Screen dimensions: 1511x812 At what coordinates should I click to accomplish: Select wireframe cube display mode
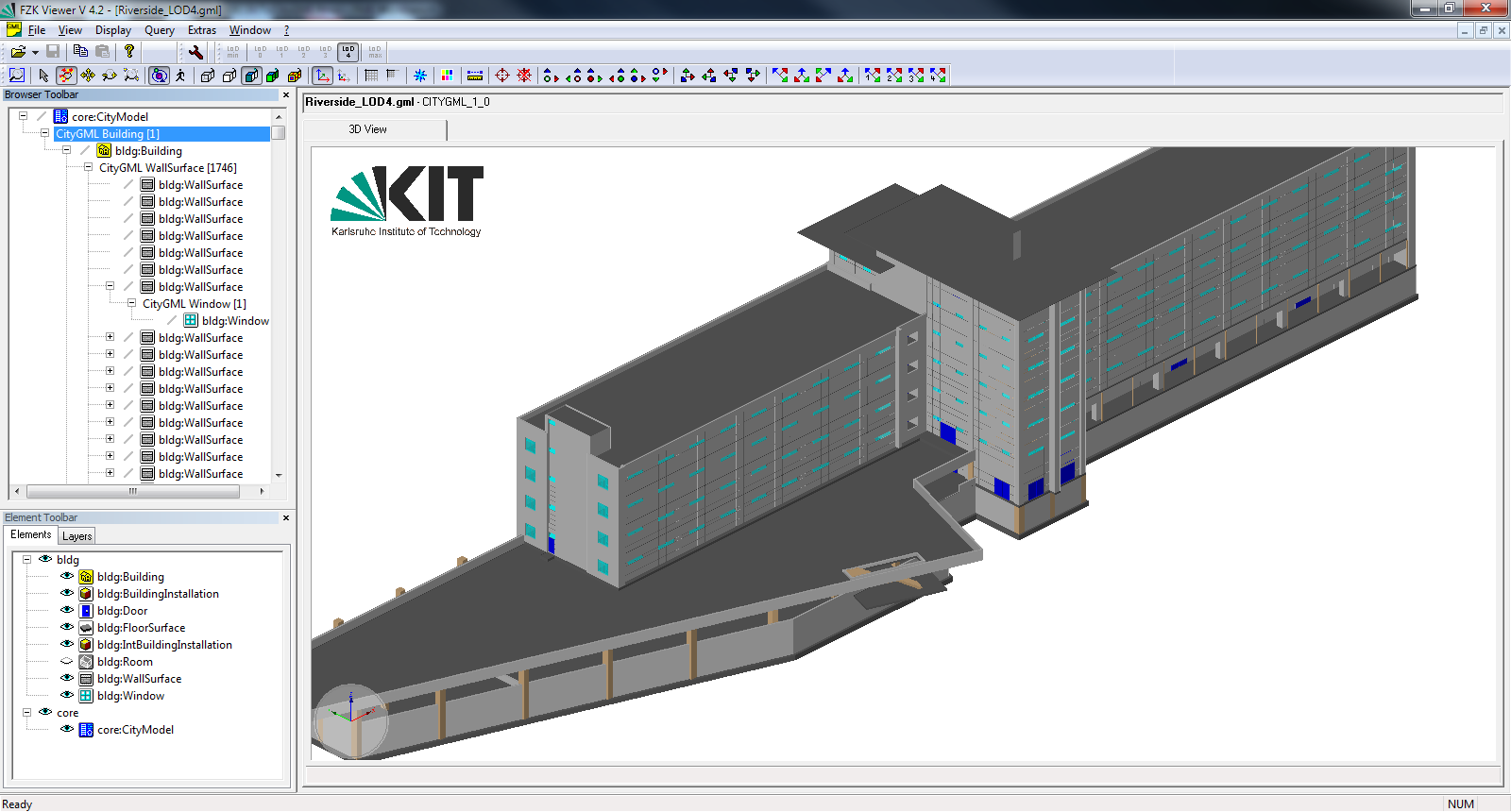(x=208, y=76)
